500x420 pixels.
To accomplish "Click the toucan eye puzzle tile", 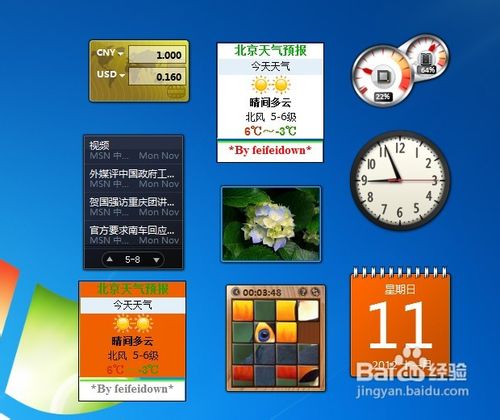I will pyautogui.click(x=265, y=332).
